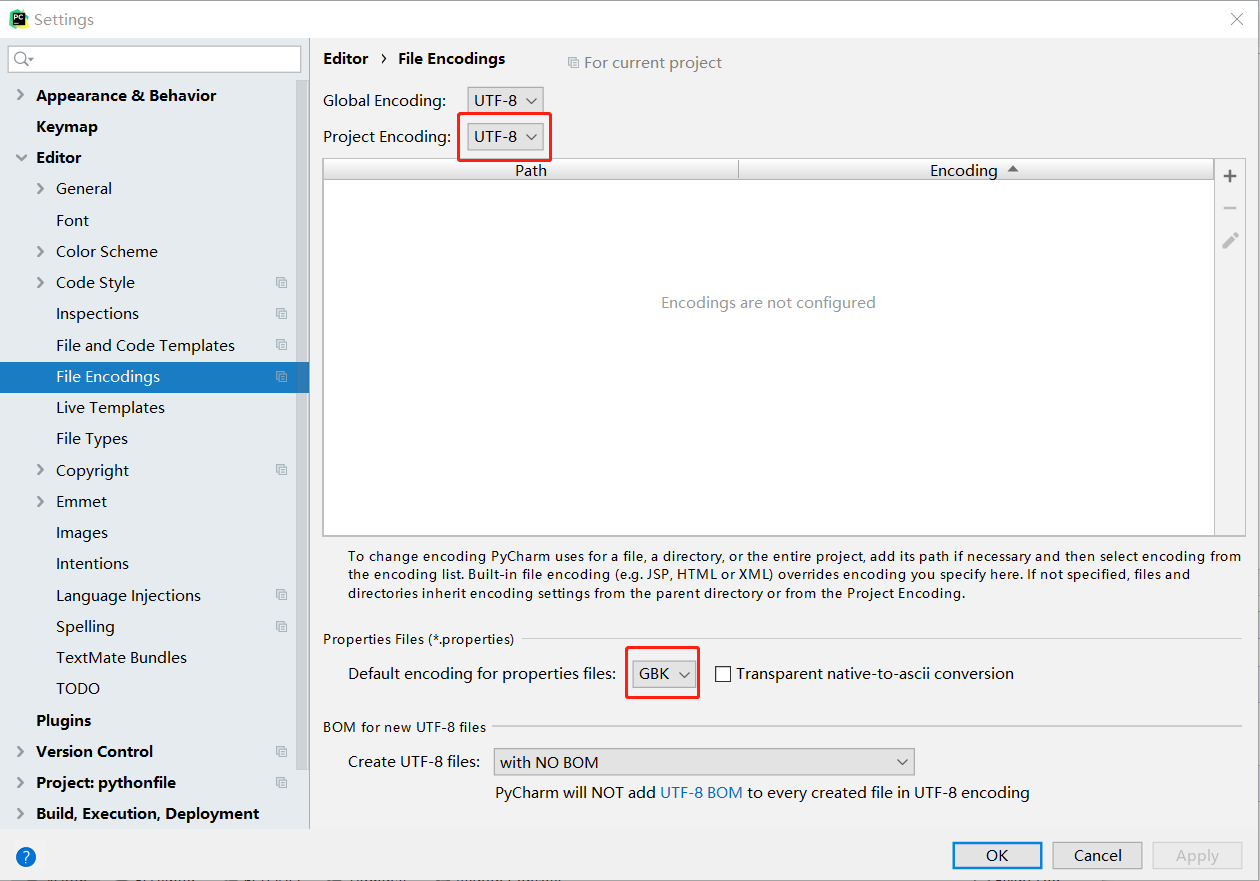Select Font settings item
This screenshot has height=881, width=1260.
click(72, 221)
